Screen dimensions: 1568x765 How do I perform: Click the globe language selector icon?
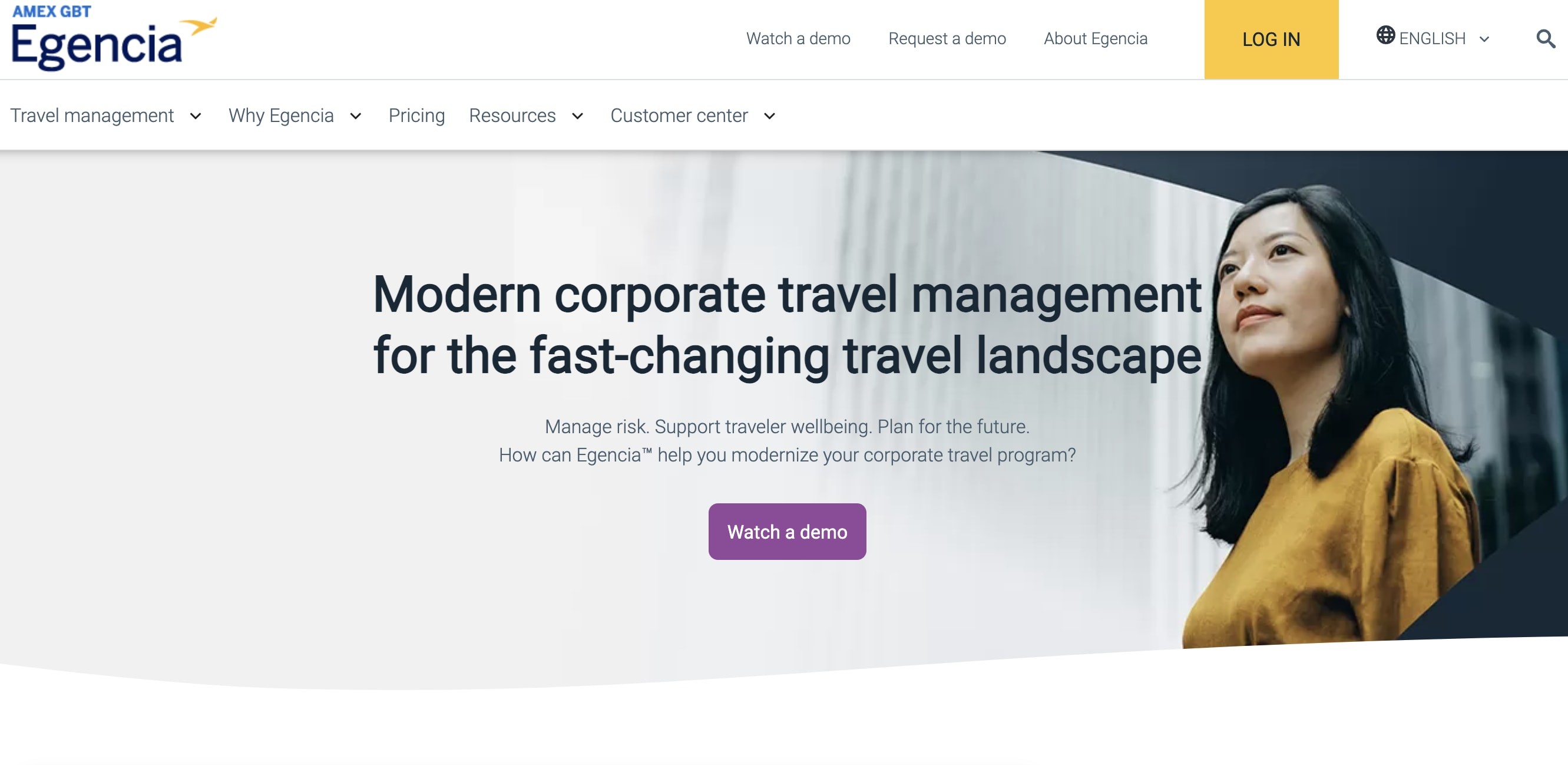click(1383, 38)
